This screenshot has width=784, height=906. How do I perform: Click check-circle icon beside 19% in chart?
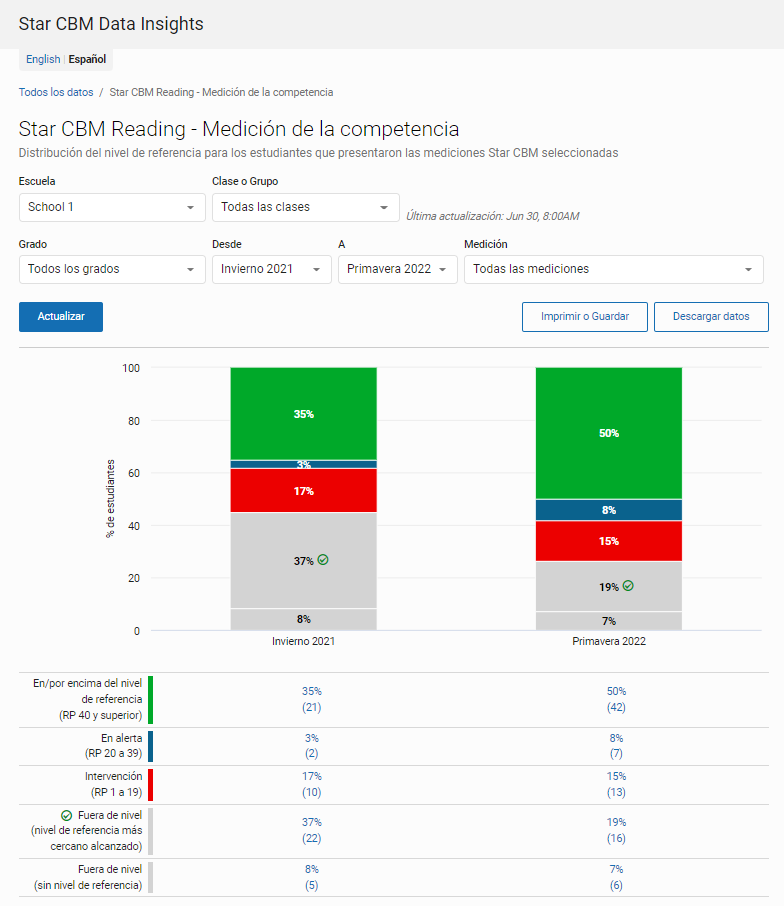coord(628,586)
